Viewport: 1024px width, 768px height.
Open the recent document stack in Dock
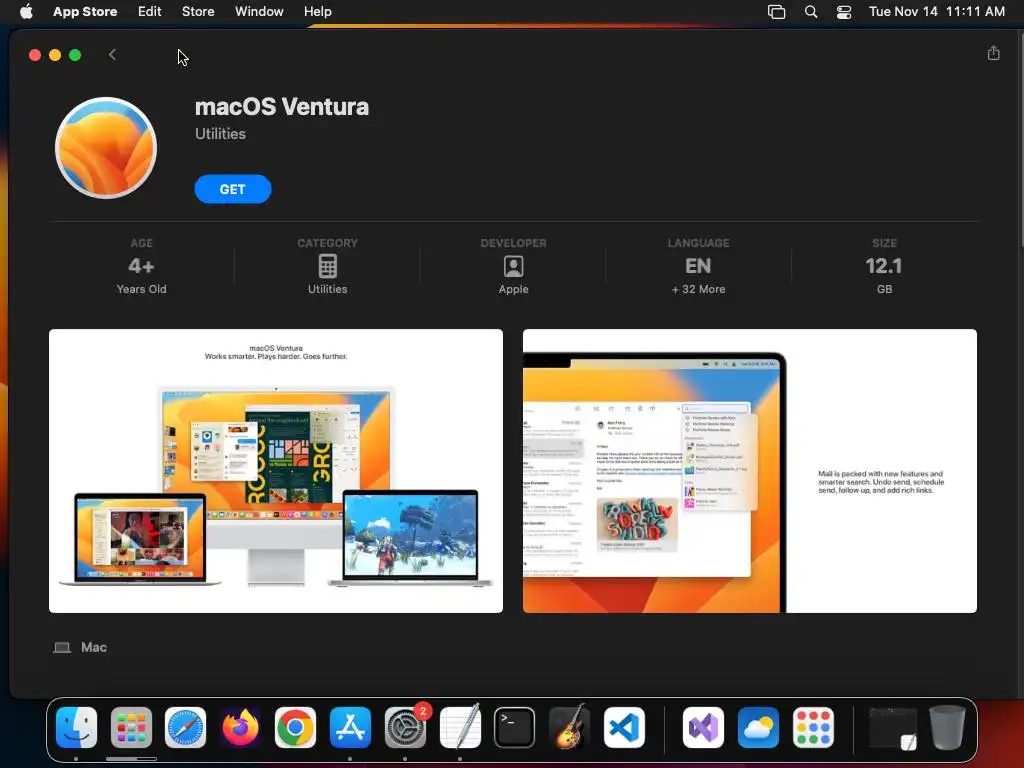point(893,727)
